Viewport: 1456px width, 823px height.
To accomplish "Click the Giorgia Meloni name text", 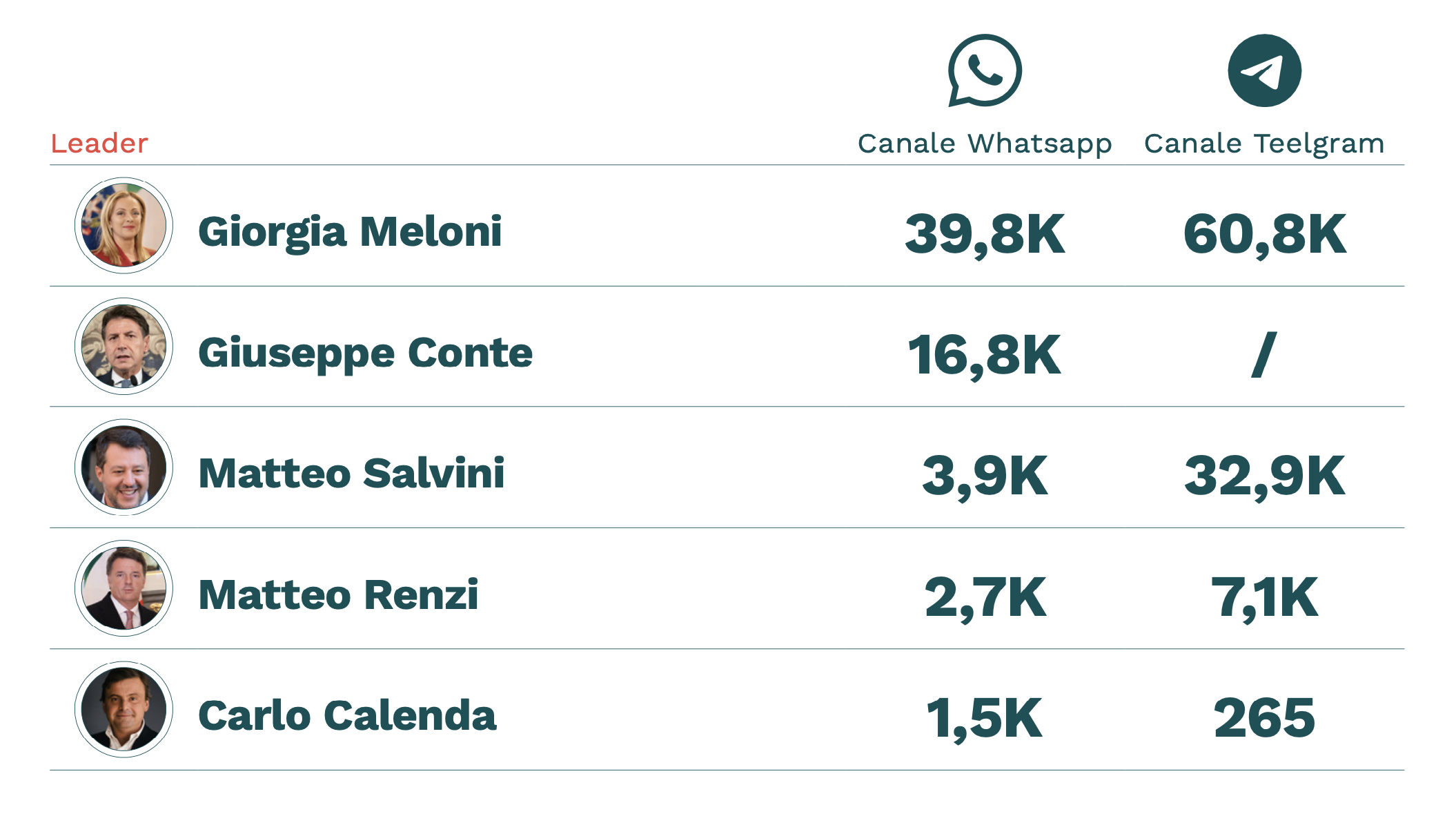I will [x=350, y=232].
